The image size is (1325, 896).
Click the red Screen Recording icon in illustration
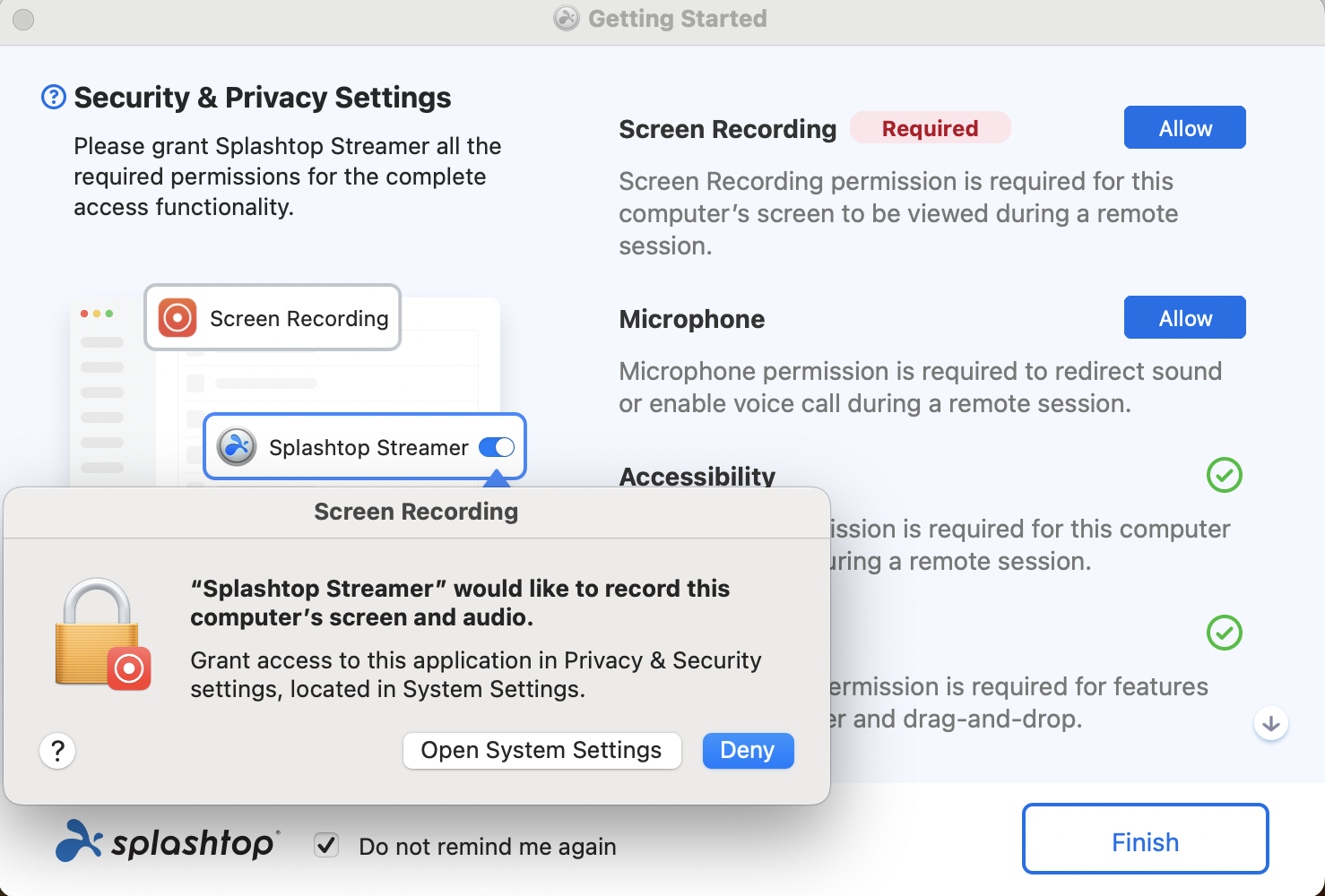[178, 318]
